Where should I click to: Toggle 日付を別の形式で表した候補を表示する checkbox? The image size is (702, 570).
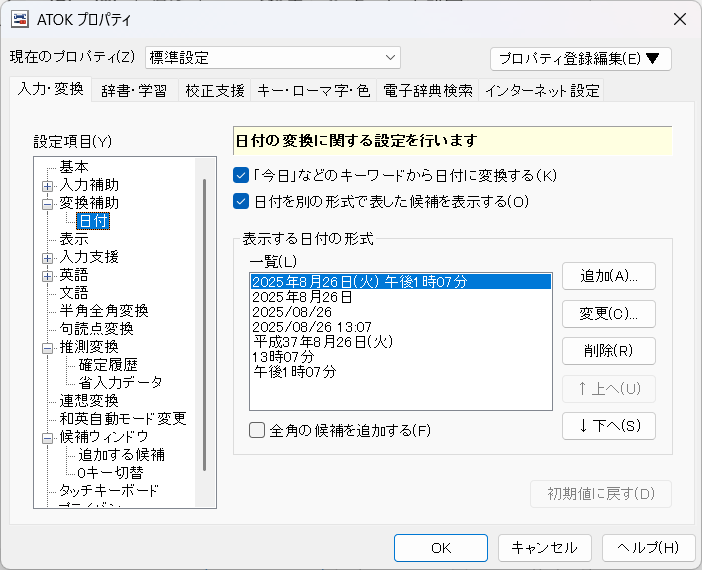[241, 201]
